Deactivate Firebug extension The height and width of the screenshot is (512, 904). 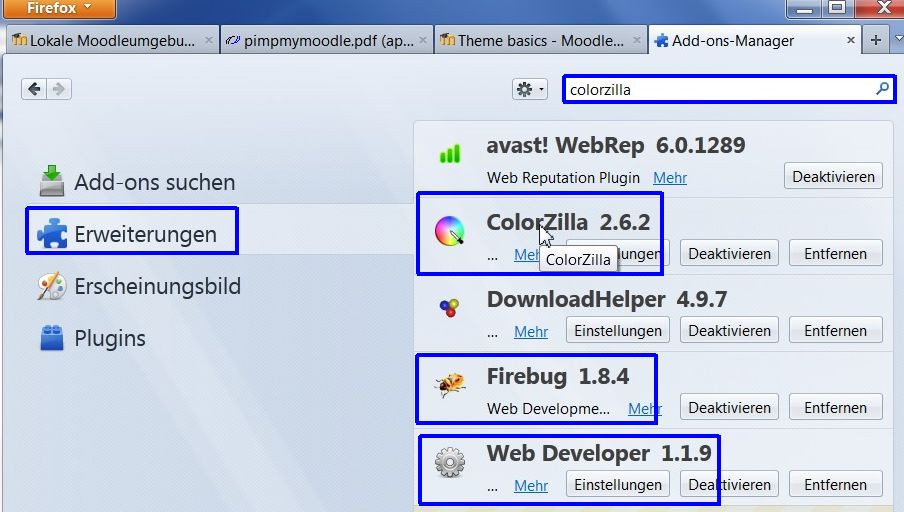729,407
